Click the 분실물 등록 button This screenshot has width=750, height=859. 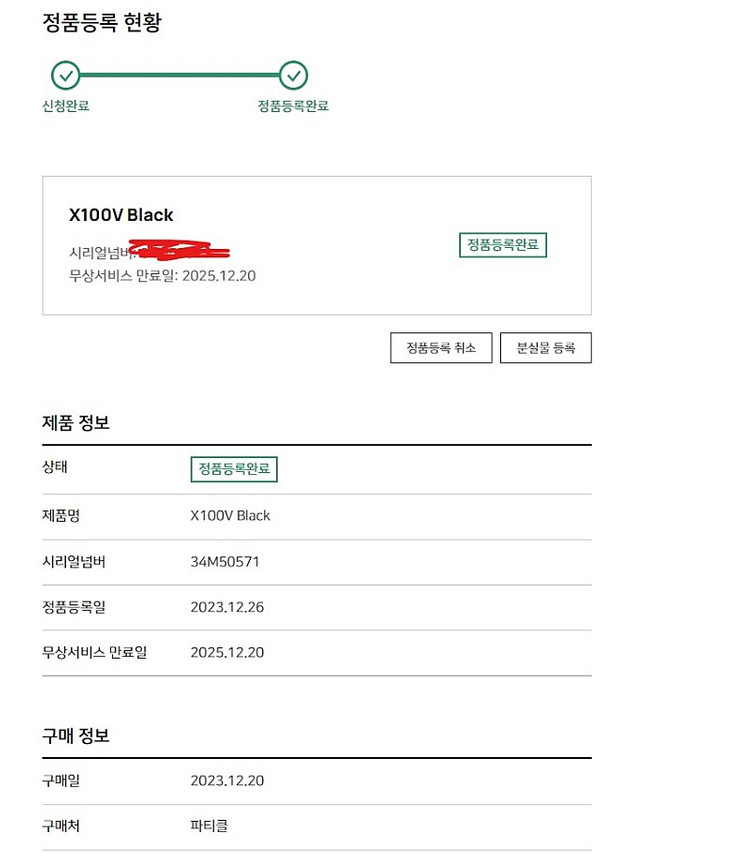(x=546, y=348)
